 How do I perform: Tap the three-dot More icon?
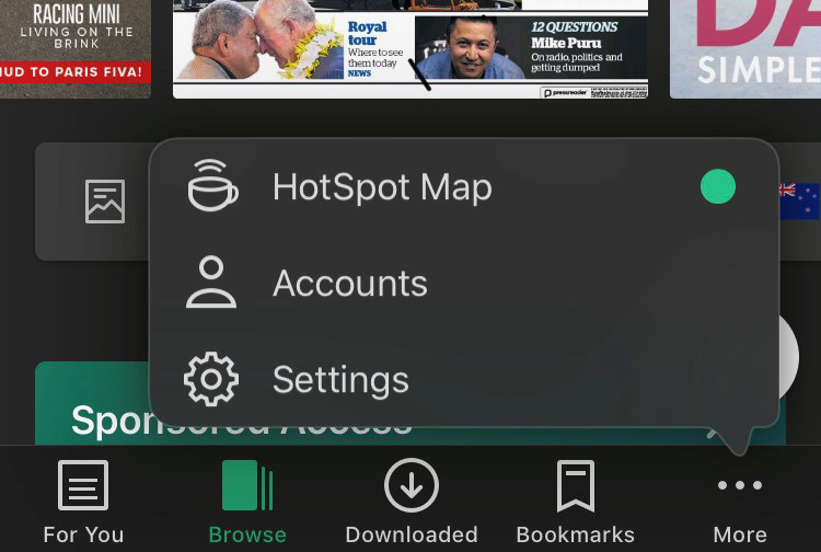[x=739, y=486]
